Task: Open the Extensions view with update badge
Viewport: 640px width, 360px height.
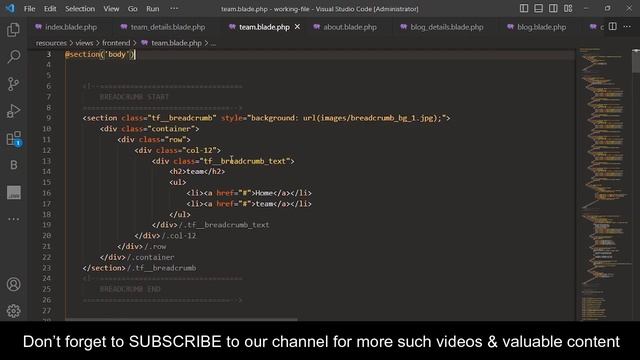Action: (13, 138)
